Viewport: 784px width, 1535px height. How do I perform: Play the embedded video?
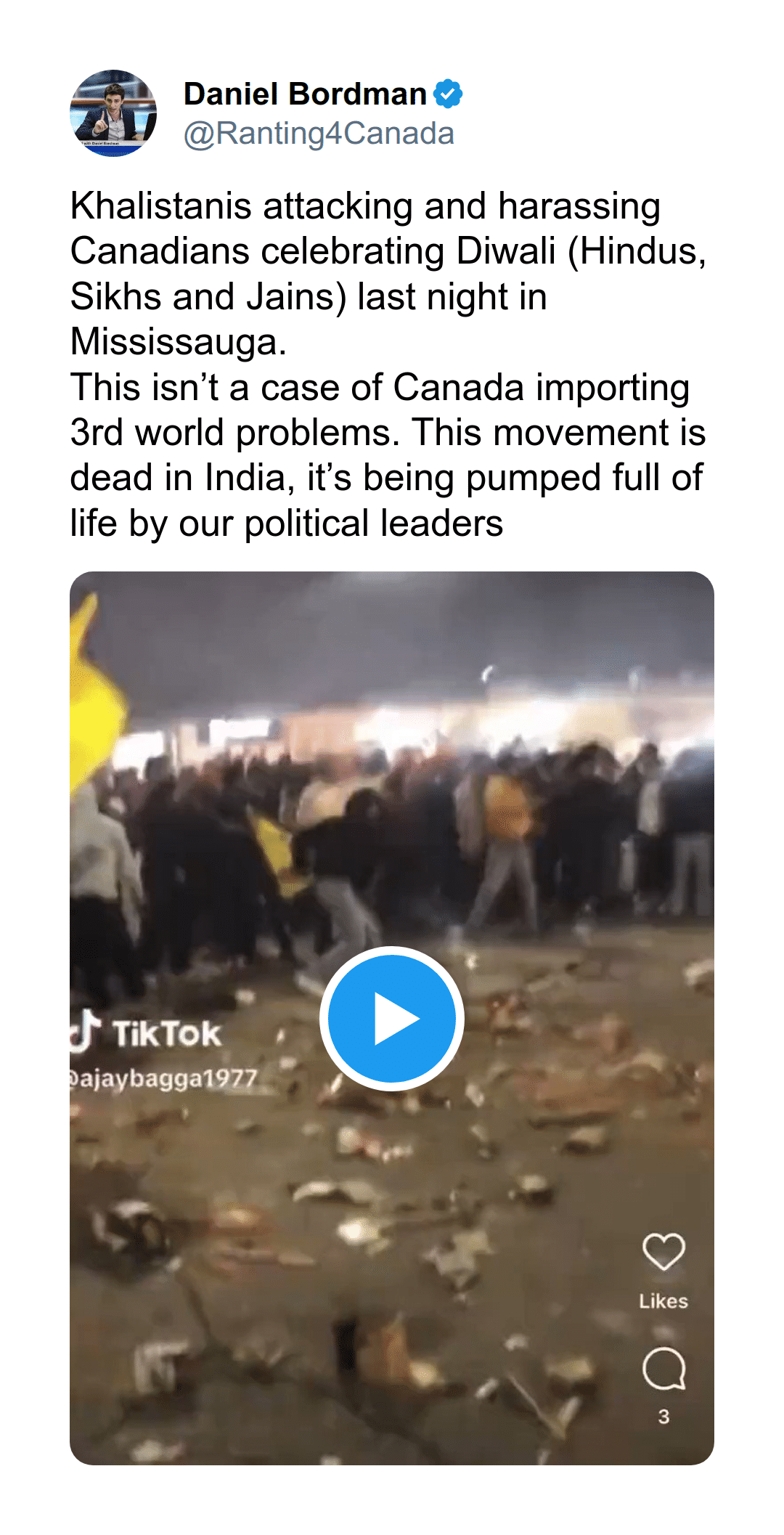coord(392,1018)
